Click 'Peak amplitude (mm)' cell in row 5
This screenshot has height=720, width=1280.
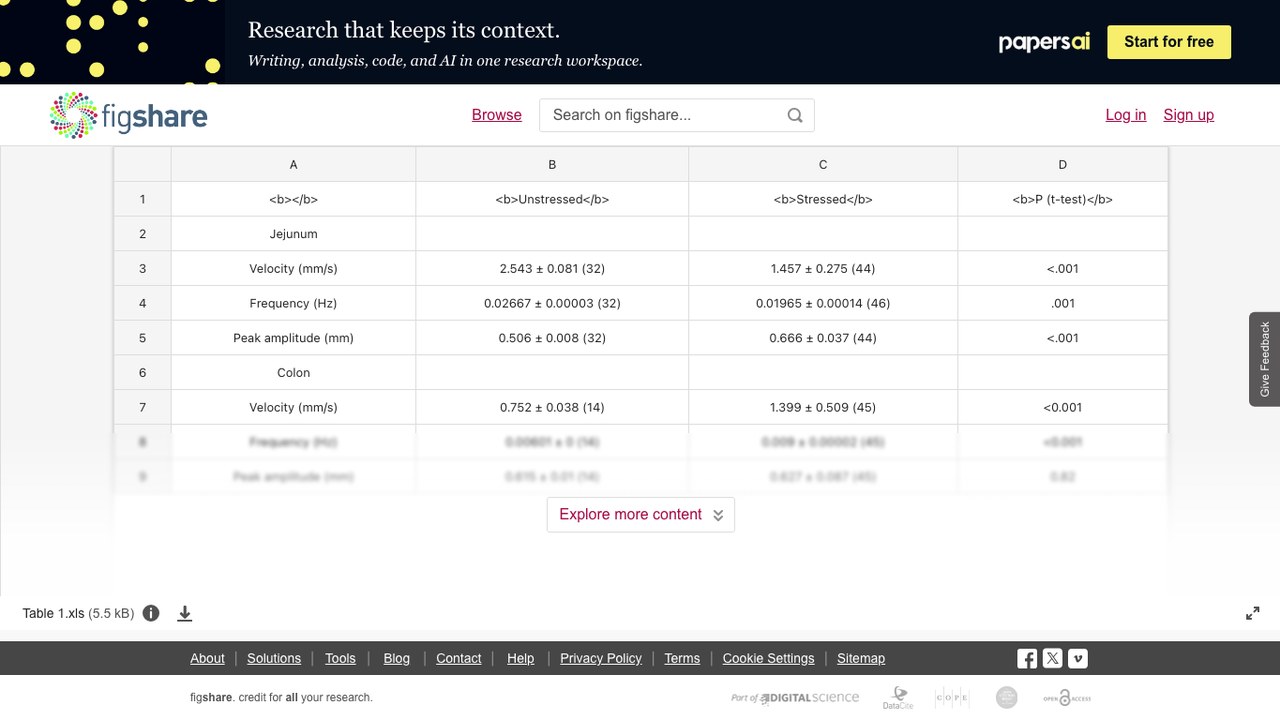click(293, 338)
